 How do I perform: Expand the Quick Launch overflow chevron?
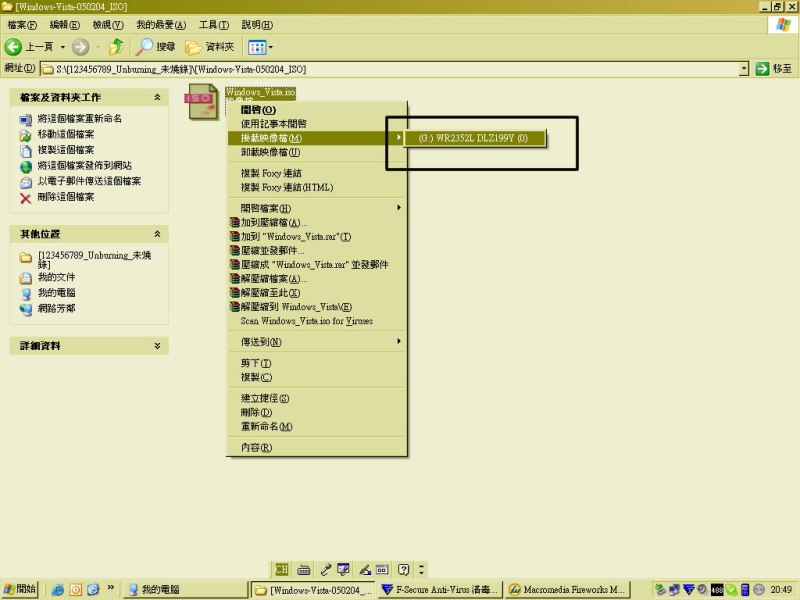[x=110, y=588]
